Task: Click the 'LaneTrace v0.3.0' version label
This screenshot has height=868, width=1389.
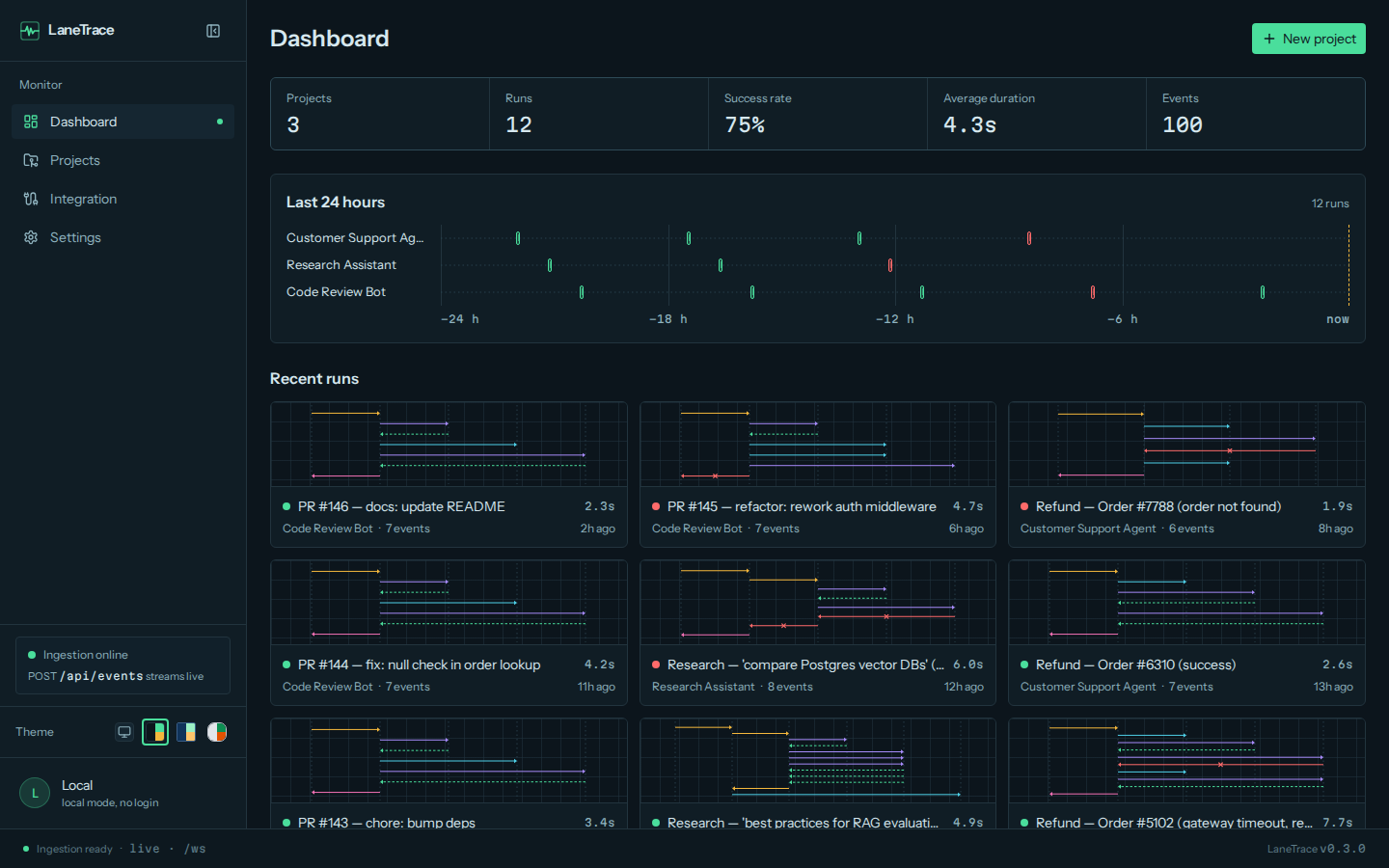Action: [x=1316, y=849]
